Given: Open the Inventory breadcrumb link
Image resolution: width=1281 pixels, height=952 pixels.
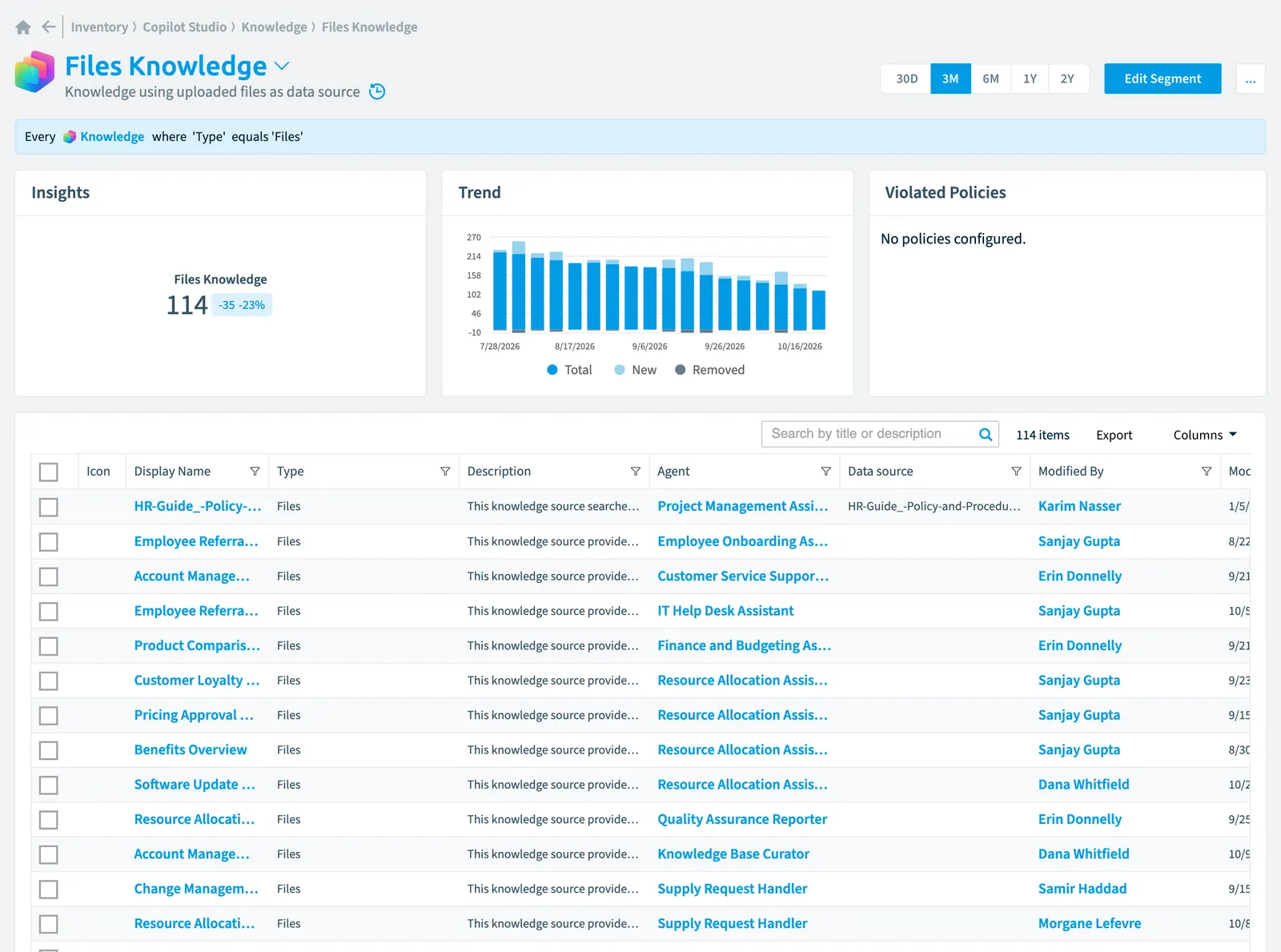Looking at the screenshot, I should tap(99, 27).
